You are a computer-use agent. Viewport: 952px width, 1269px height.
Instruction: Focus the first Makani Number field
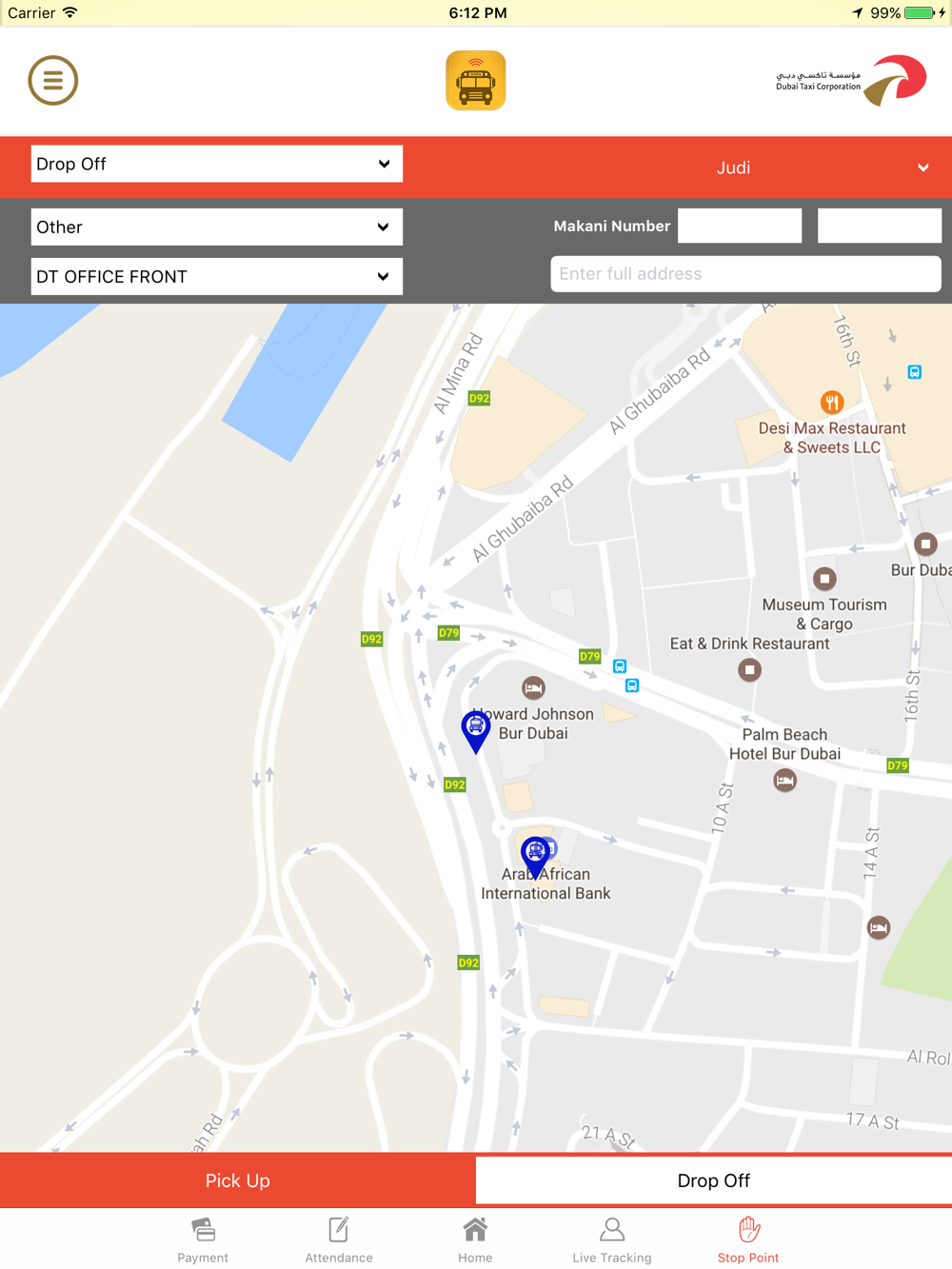[x=740, y=226]
